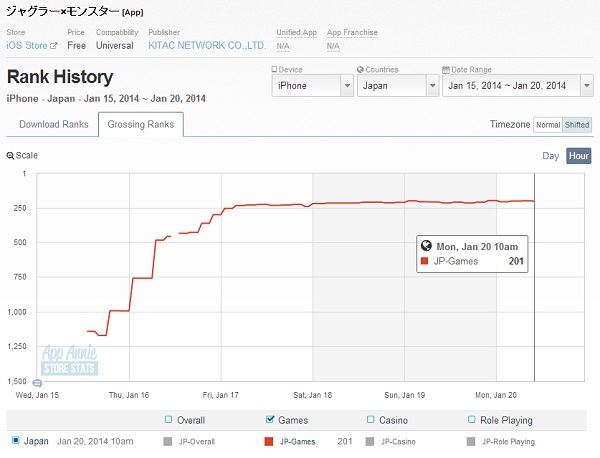Uncheck the Games category checkbox
Viewport: 600px width, 458px height.
click(270, 419)
